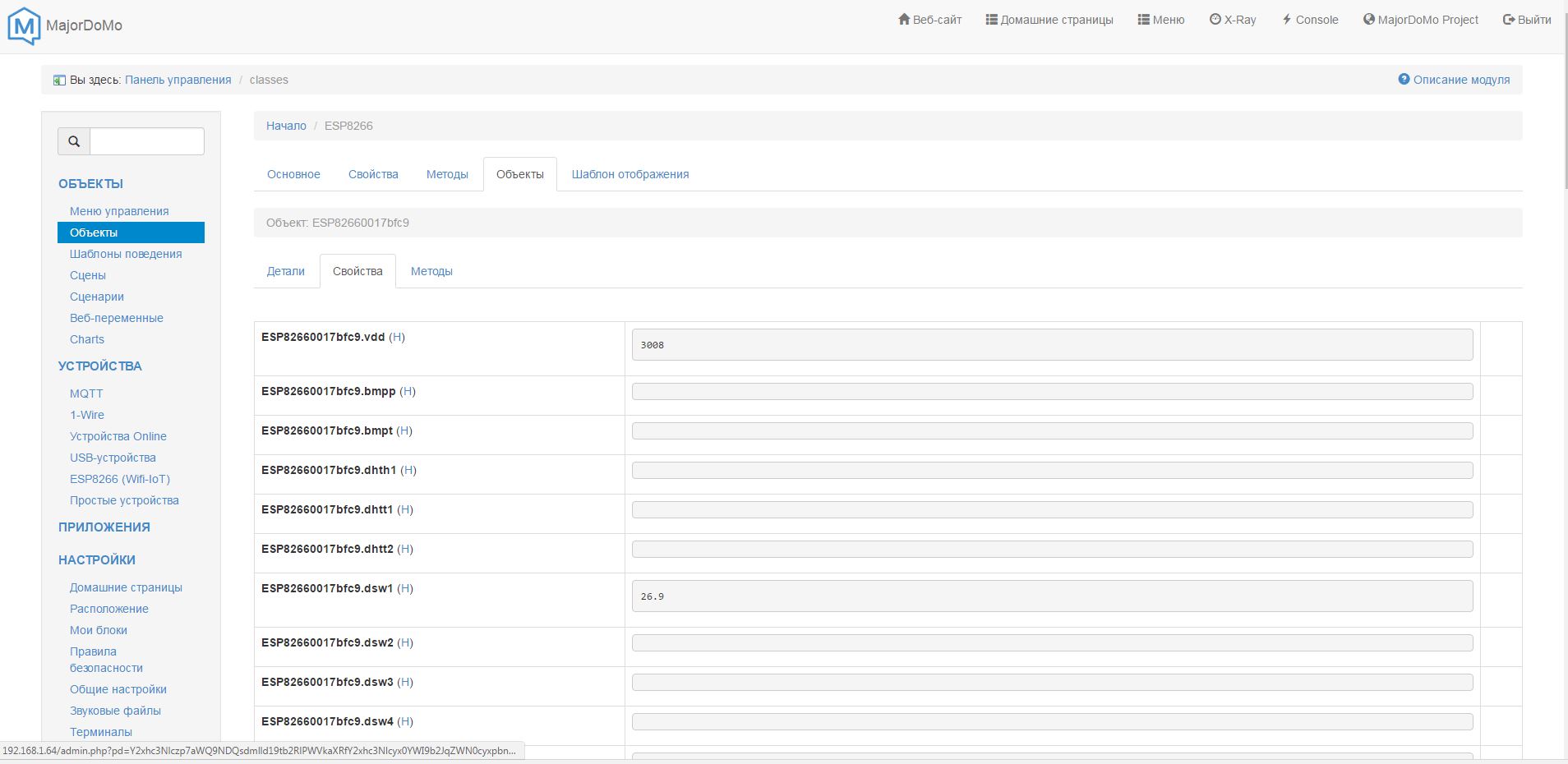Click the vdd property value field
Image resolution: width=1568 pixels, height=764 pixels.
tap(1051, 345)
